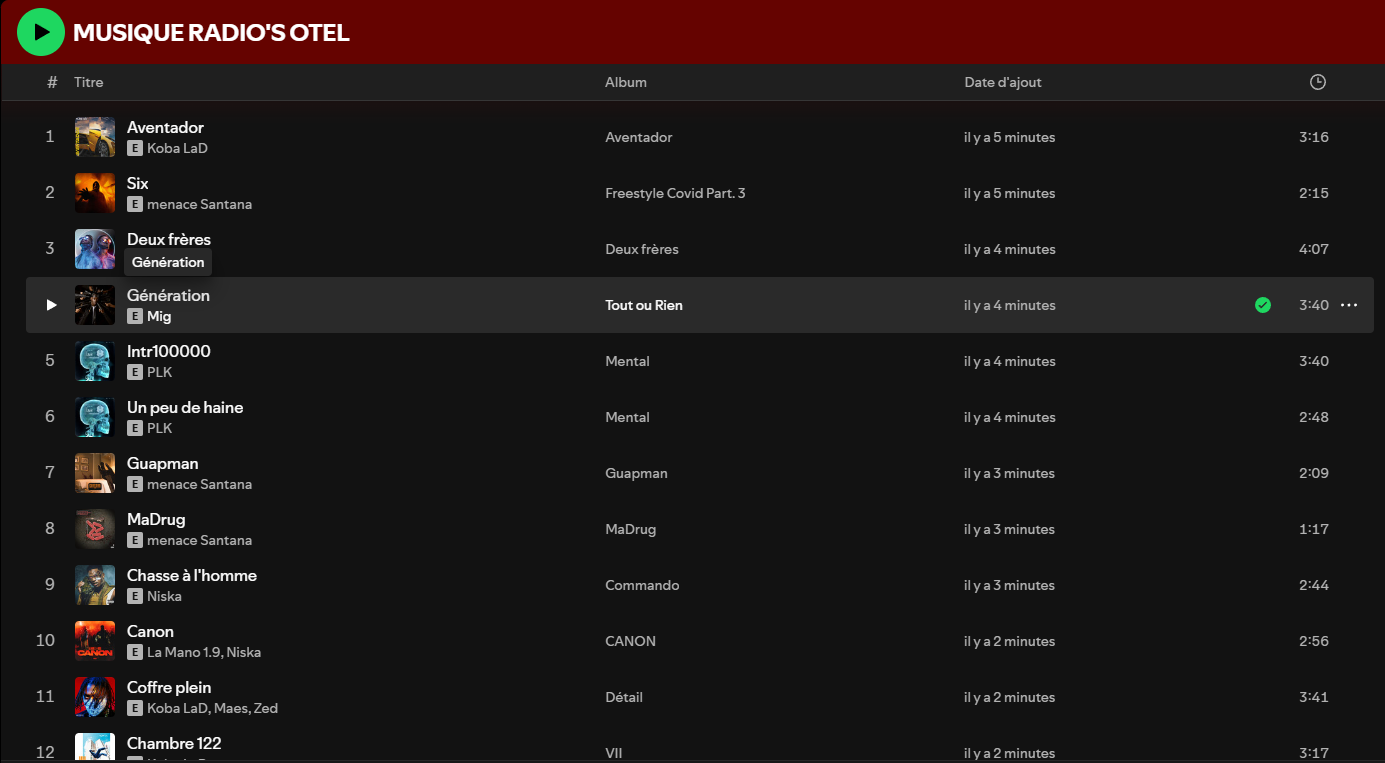This screenshot has height=763, width=1385.
Task: Sort by the # column header
Action: point(52,82)
